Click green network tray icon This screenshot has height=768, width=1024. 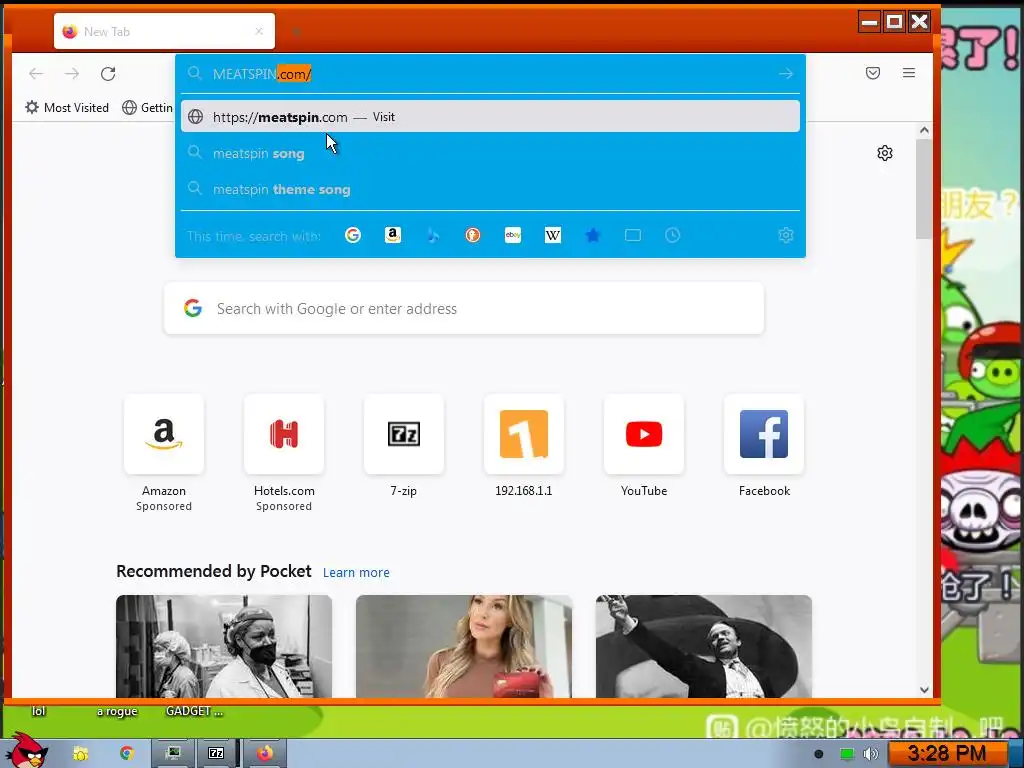coord(847,754)
